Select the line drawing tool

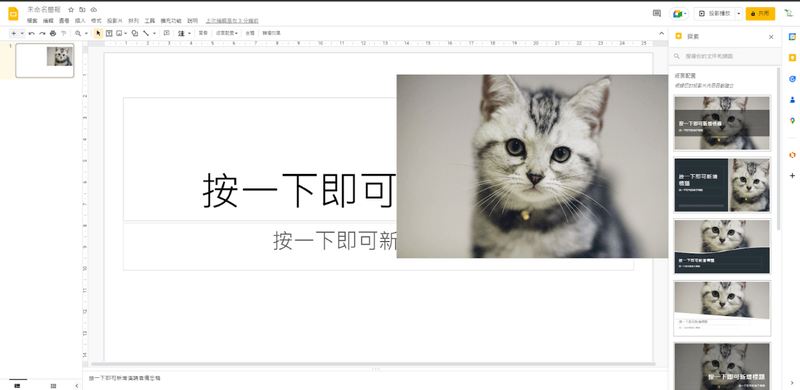(146, 33)
